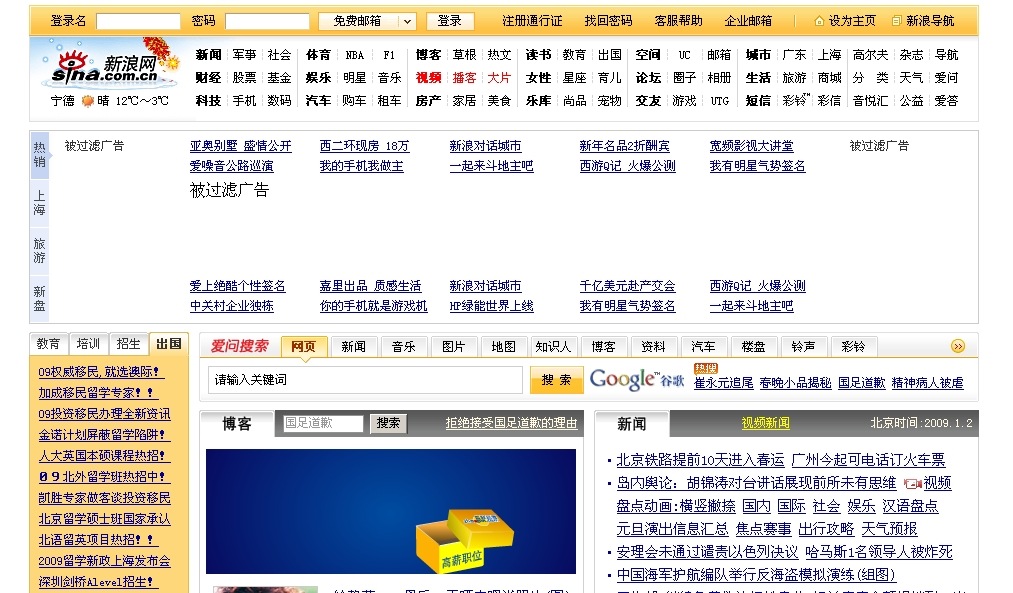Image resolution: width=1013 pixels, height=593 pixels.
Task: Switch to the 教育 sidebar tab
Action: (48, 344)
